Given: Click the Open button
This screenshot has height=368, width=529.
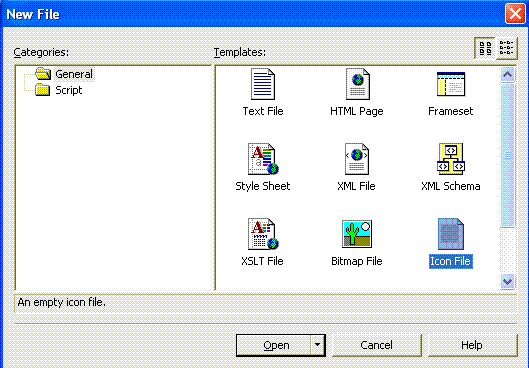Looking at the screenshot, I should coord(274,345).
